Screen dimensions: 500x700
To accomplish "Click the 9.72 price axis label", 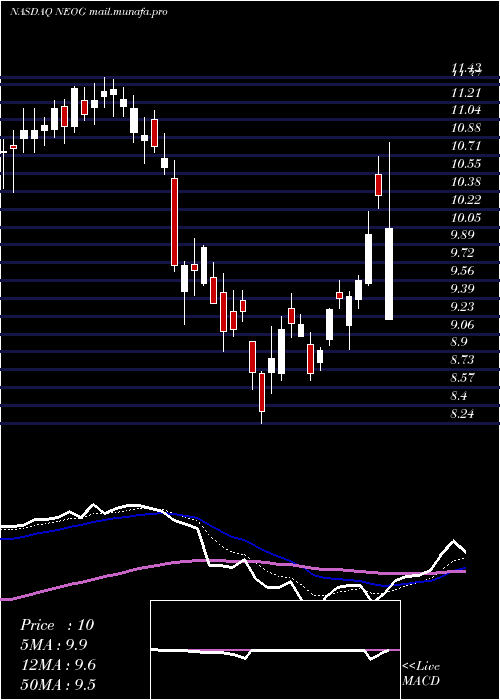I will click(x=463, y=253).
